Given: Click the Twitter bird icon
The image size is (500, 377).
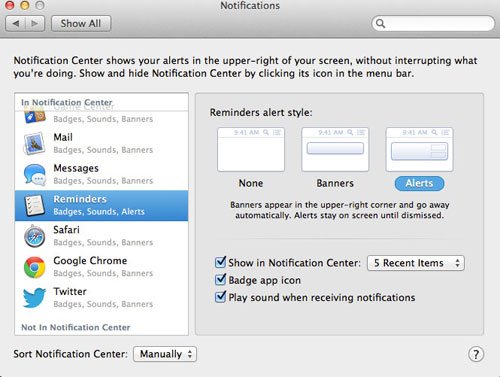Looking at the screenshot, I should 34,298.
